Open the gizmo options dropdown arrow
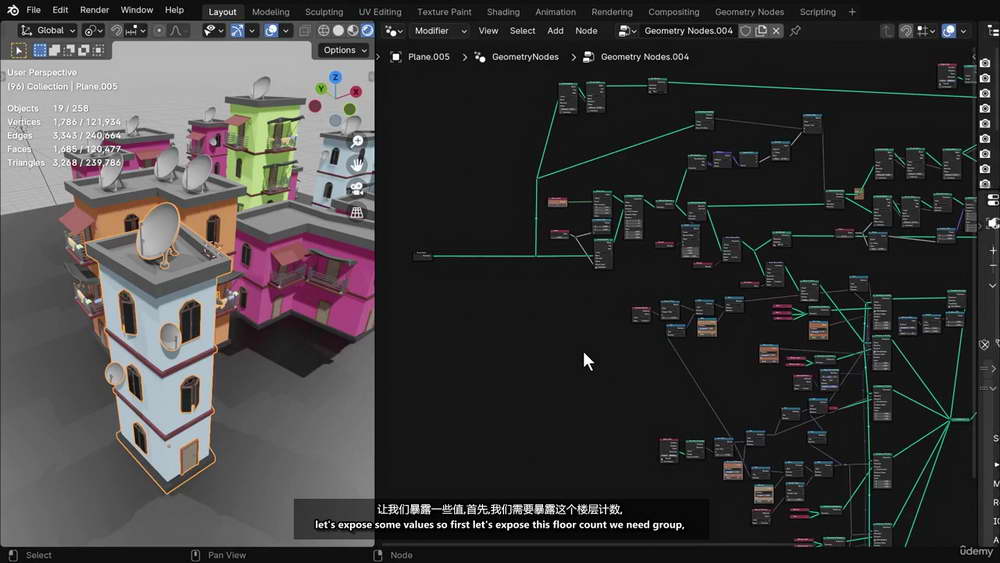The height and width of the screenshot is (563, 1000). tap(252, 31)
